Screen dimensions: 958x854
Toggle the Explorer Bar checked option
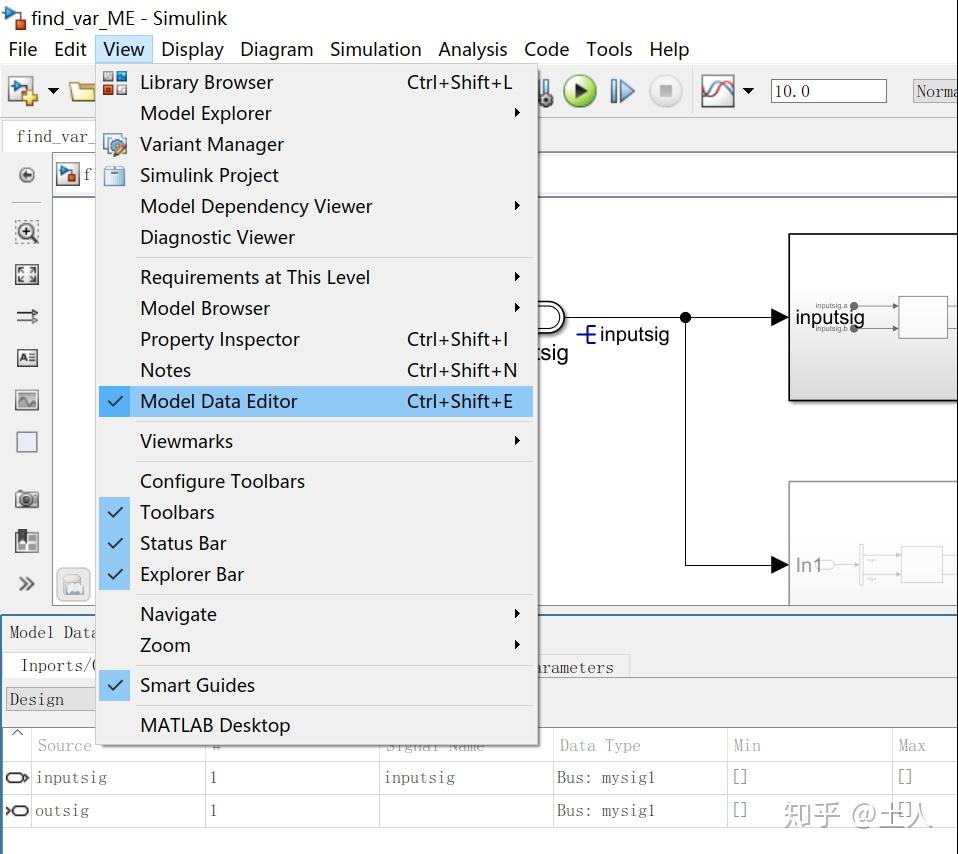click(x=316, y=574)
